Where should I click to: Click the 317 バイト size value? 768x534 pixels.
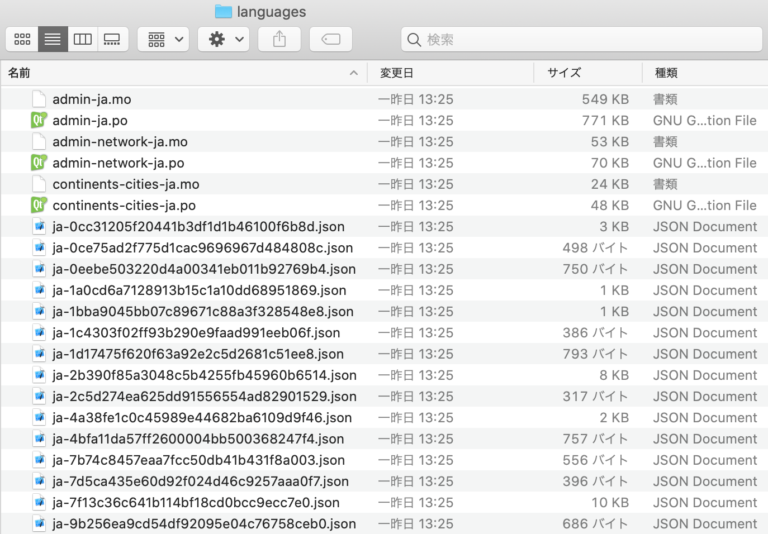[595, 396]
